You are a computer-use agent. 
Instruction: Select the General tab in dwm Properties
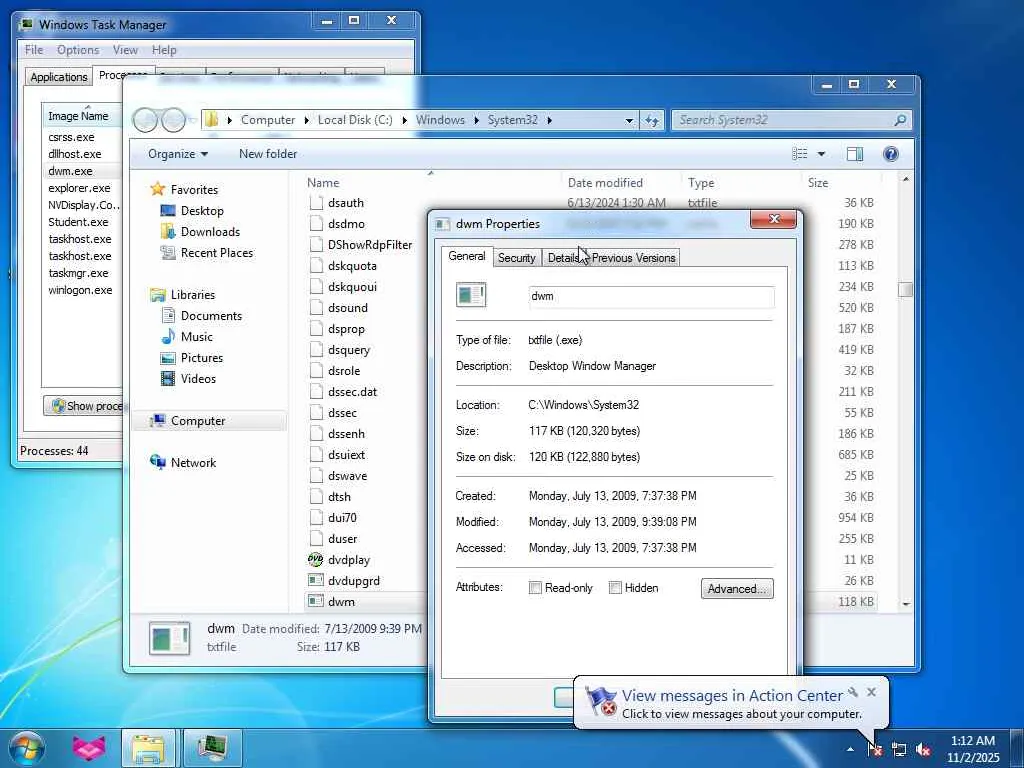tap(467, 256)
